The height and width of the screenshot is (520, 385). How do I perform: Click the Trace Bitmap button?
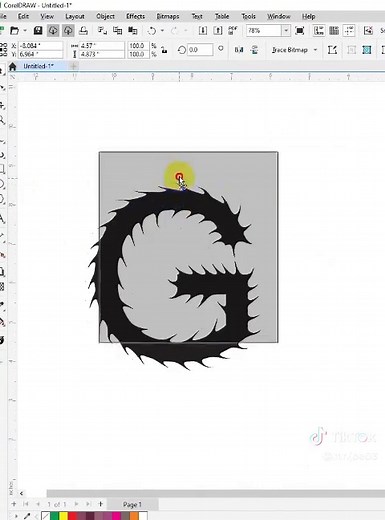click(x=290, y=50)
